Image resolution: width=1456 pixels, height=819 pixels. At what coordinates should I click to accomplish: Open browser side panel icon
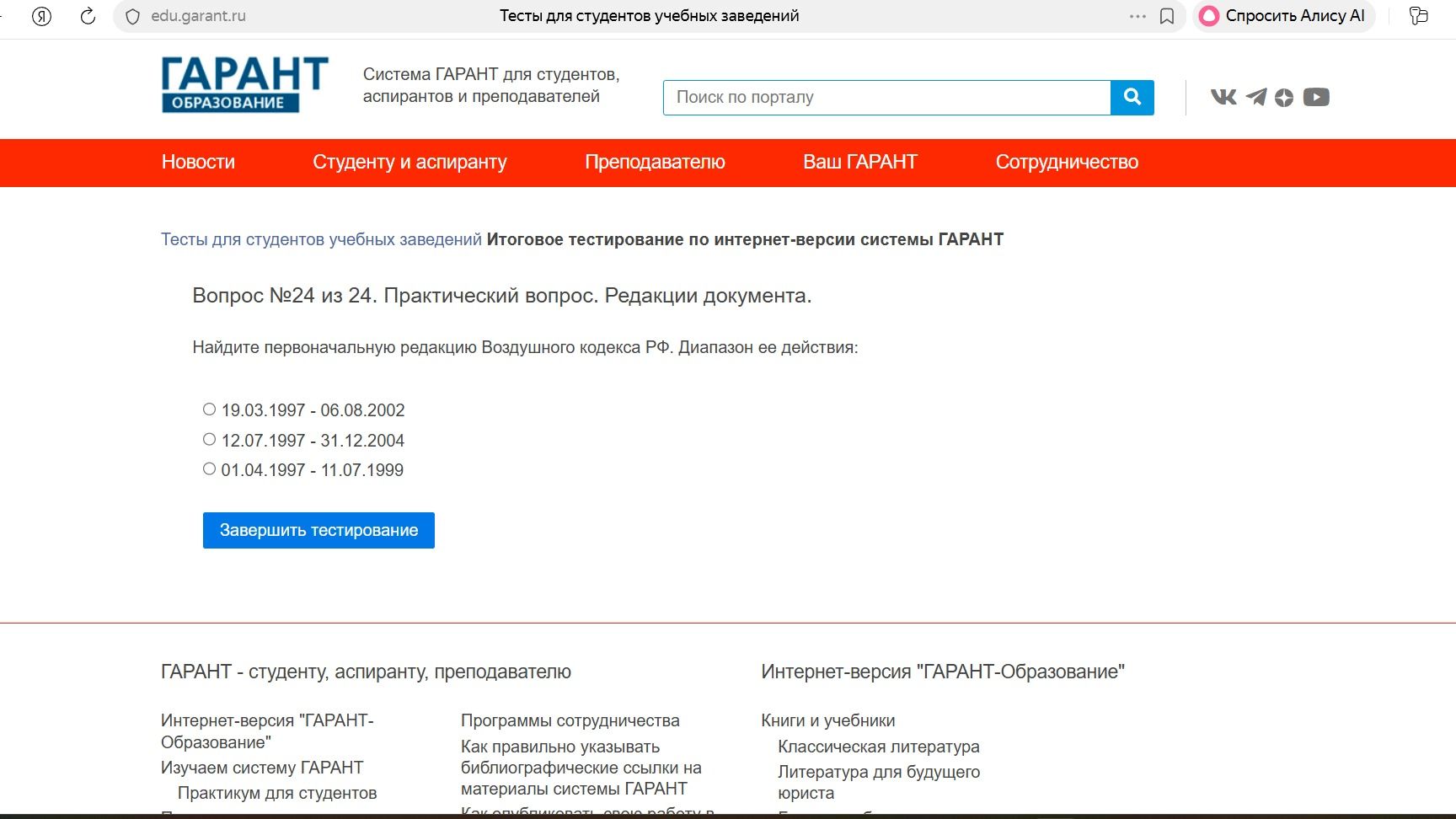(1419, 16)
